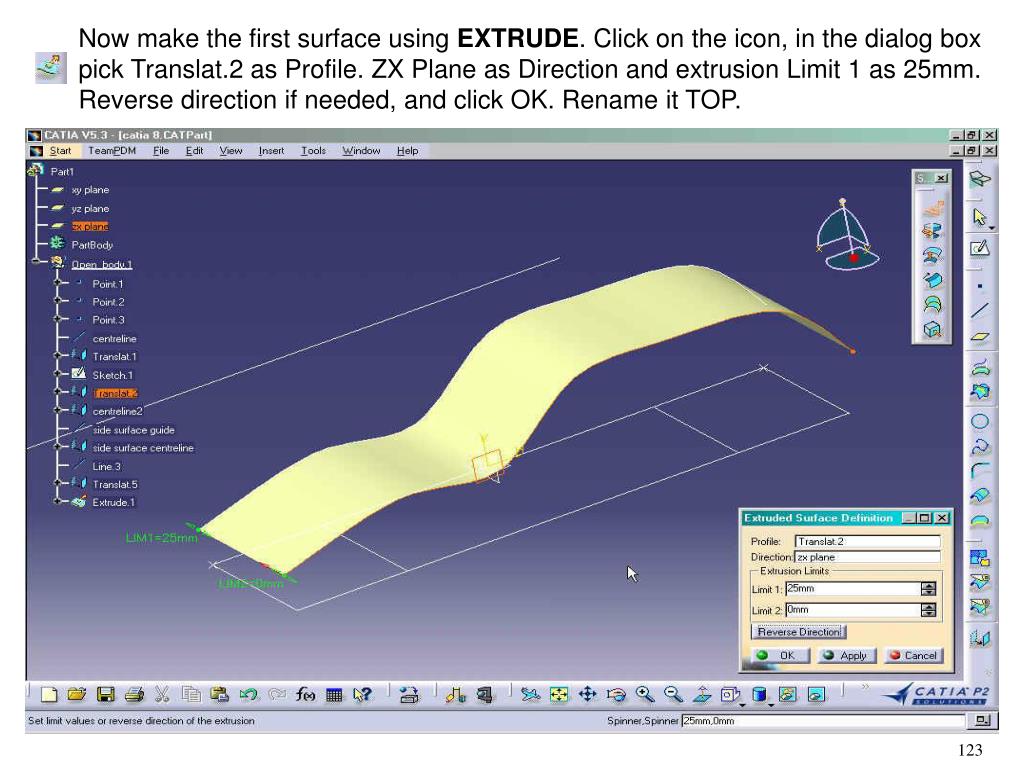Select the Line tool in right toolbar
1024x768 pixels.
coord(980,311)
